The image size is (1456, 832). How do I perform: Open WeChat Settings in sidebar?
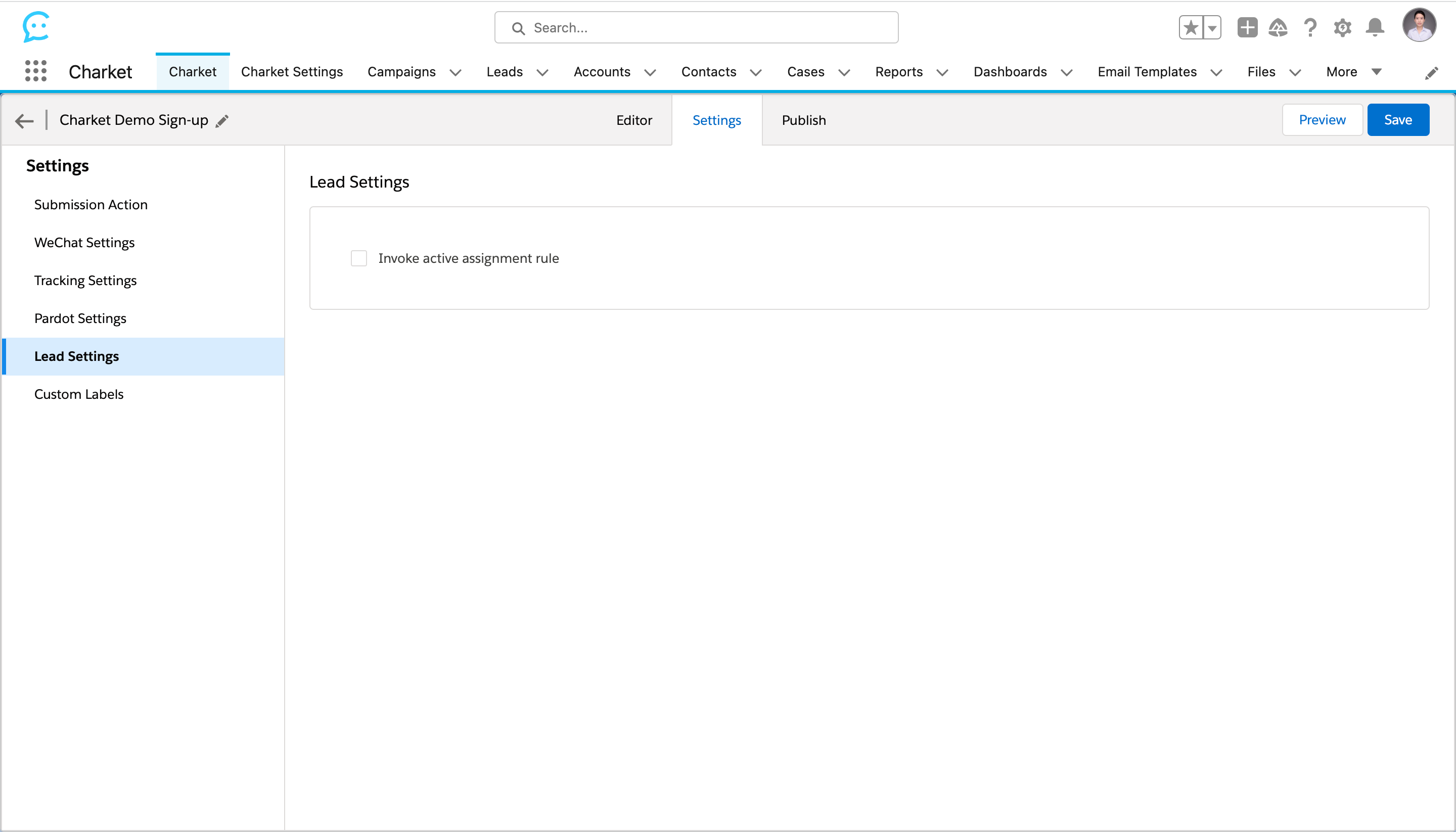coord(143,242)
